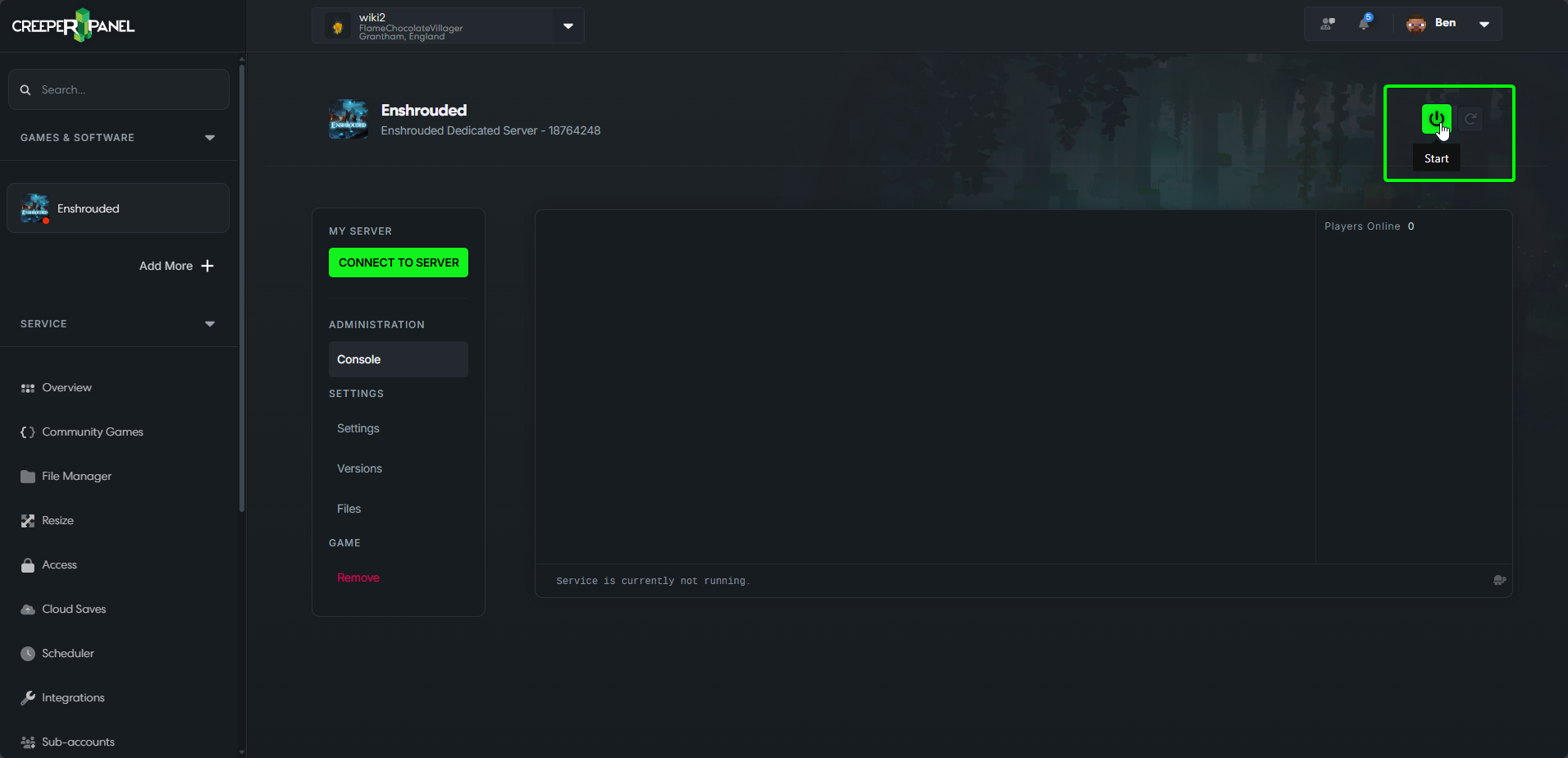Open the File Manager link
This screenshot has height=758, width=1568.
pyautogui.click(x=76, y=477)
